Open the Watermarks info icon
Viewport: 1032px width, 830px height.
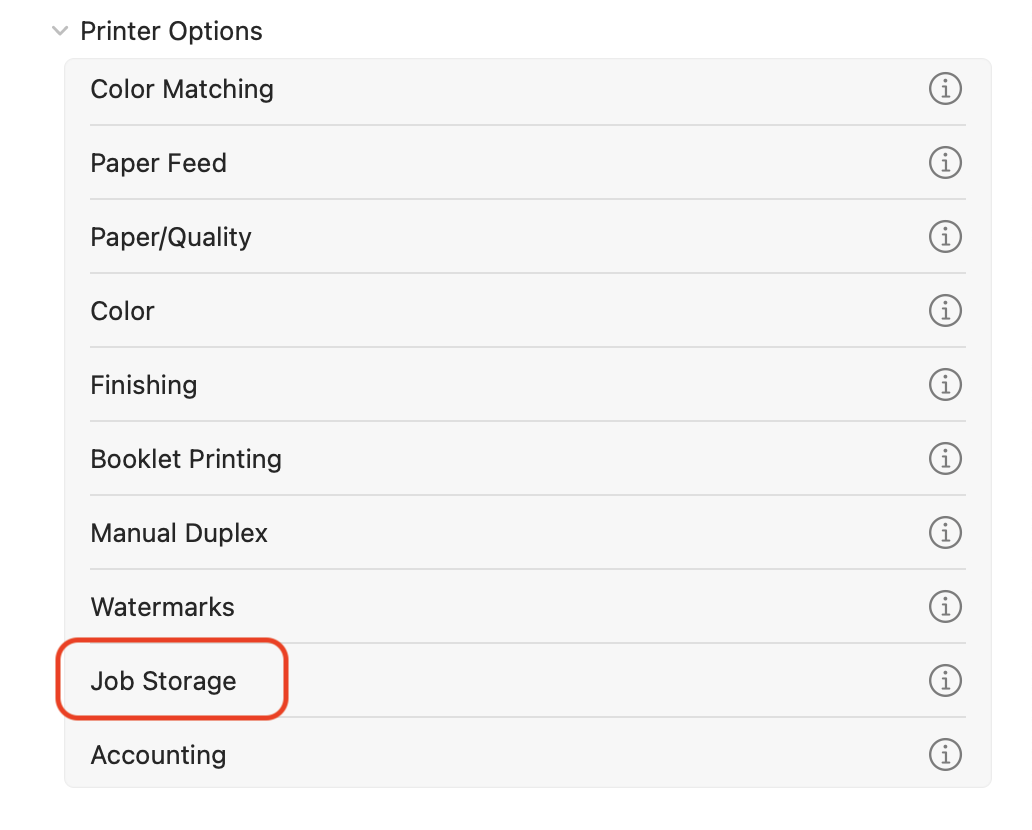[945, 607]
